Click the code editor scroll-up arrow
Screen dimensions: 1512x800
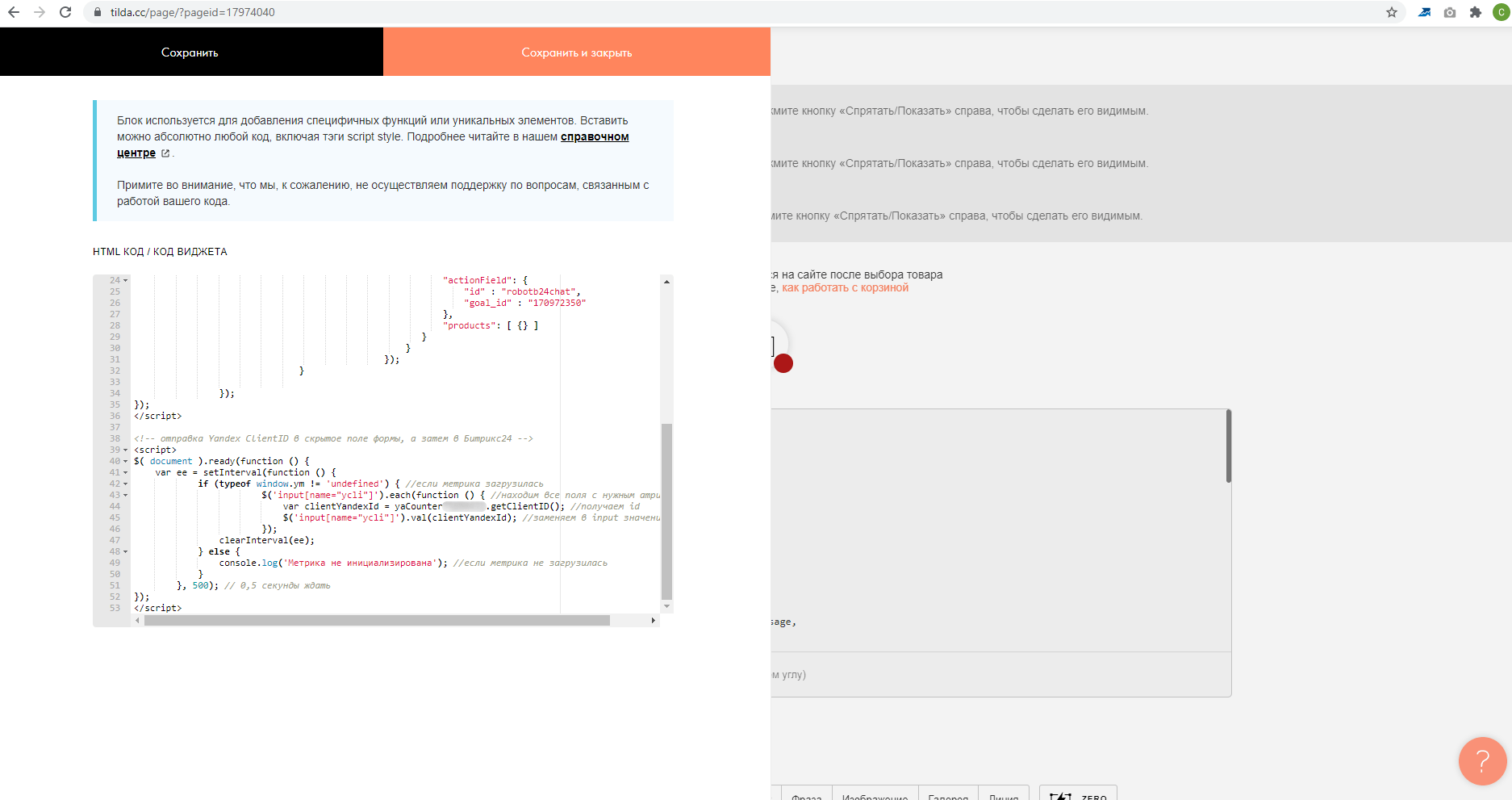coord(666,281)
